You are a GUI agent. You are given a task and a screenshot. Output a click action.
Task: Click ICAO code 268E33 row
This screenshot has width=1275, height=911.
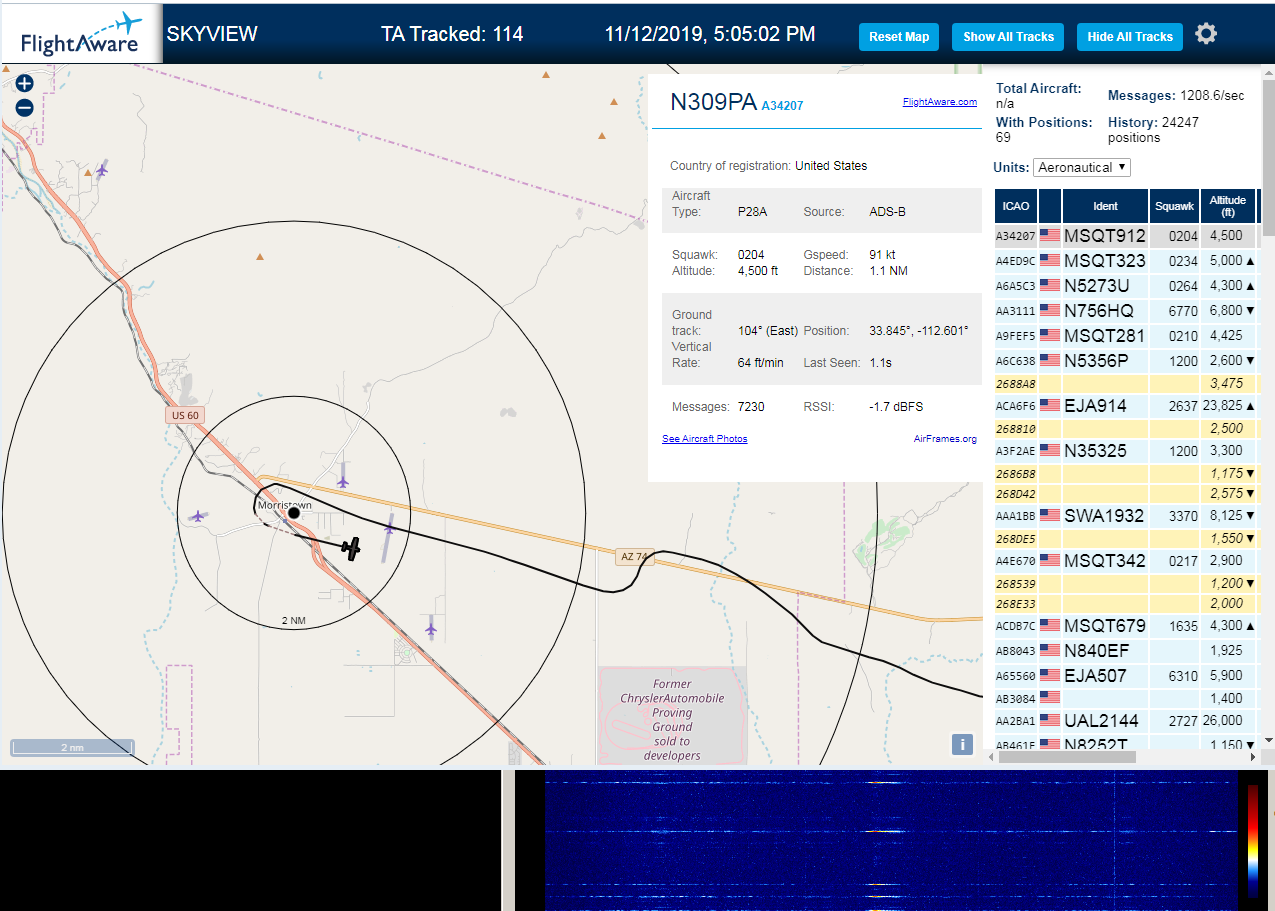click(x=1126, y=603)
